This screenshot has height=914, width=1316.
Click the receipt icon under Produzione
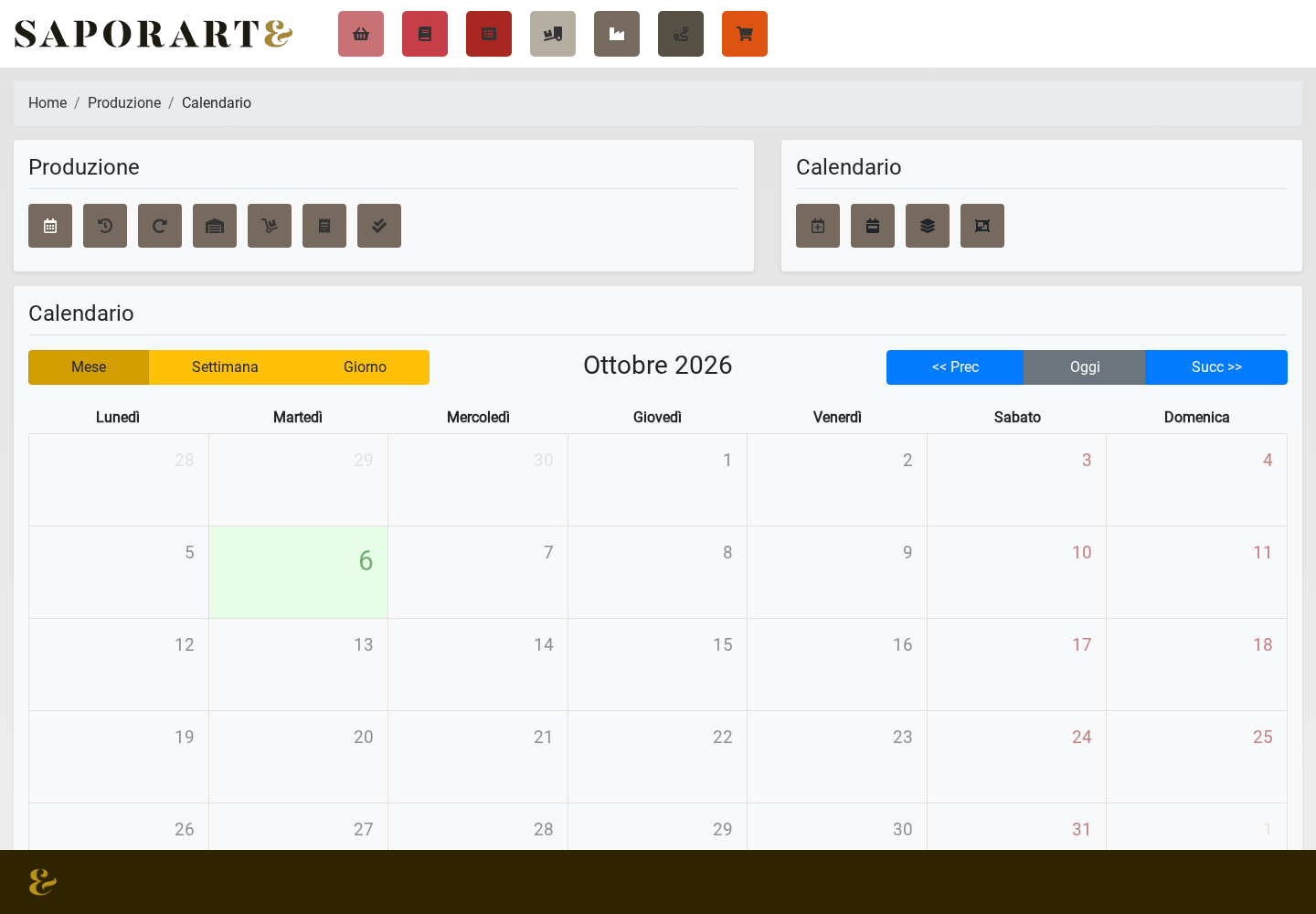pyautogui.click(x=324, y=226)
